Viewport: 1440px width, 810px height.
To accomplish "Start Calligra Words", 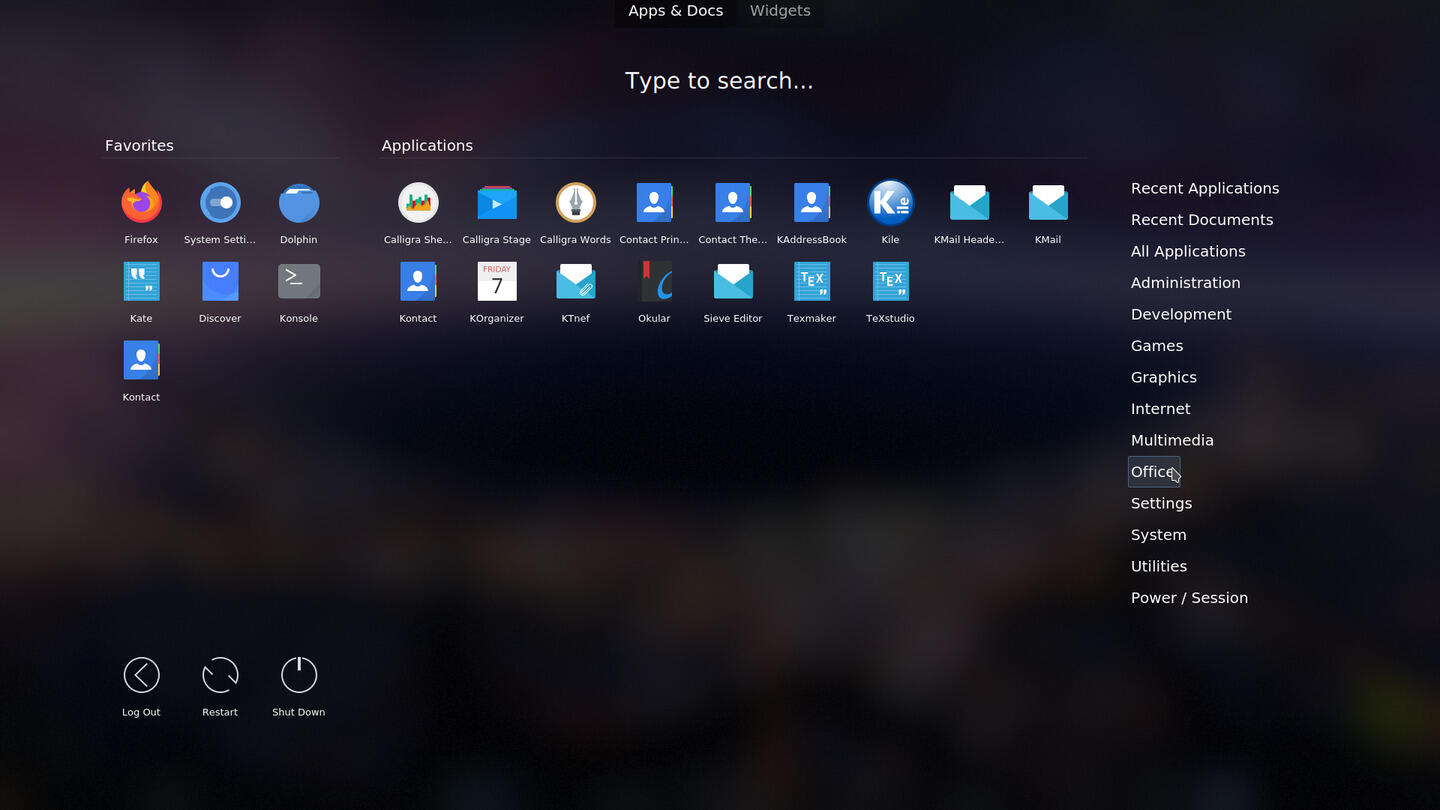I will 576,212.
